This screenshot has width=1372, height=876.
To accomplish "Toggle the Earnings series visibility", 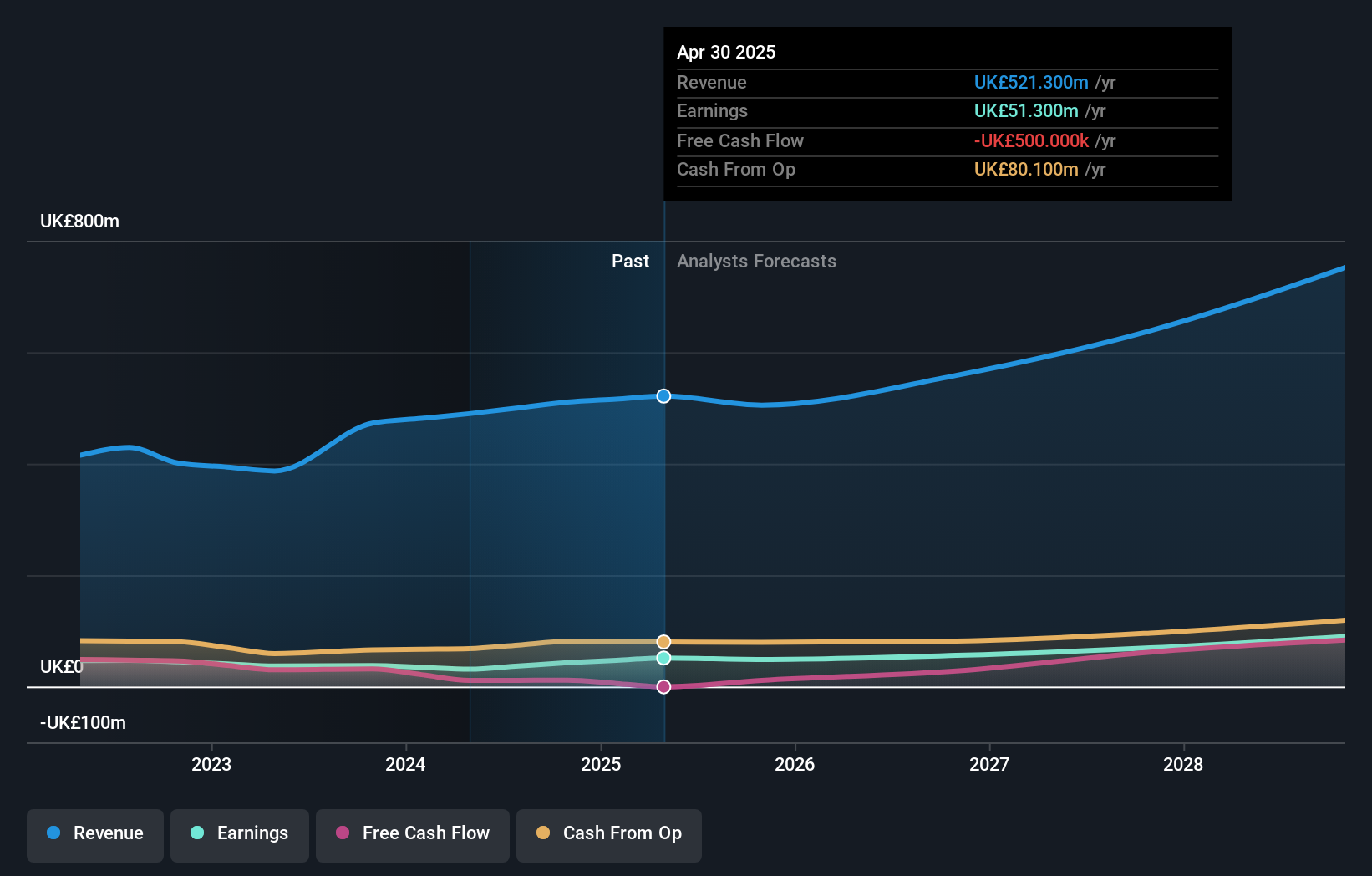I will click(239, 834).
